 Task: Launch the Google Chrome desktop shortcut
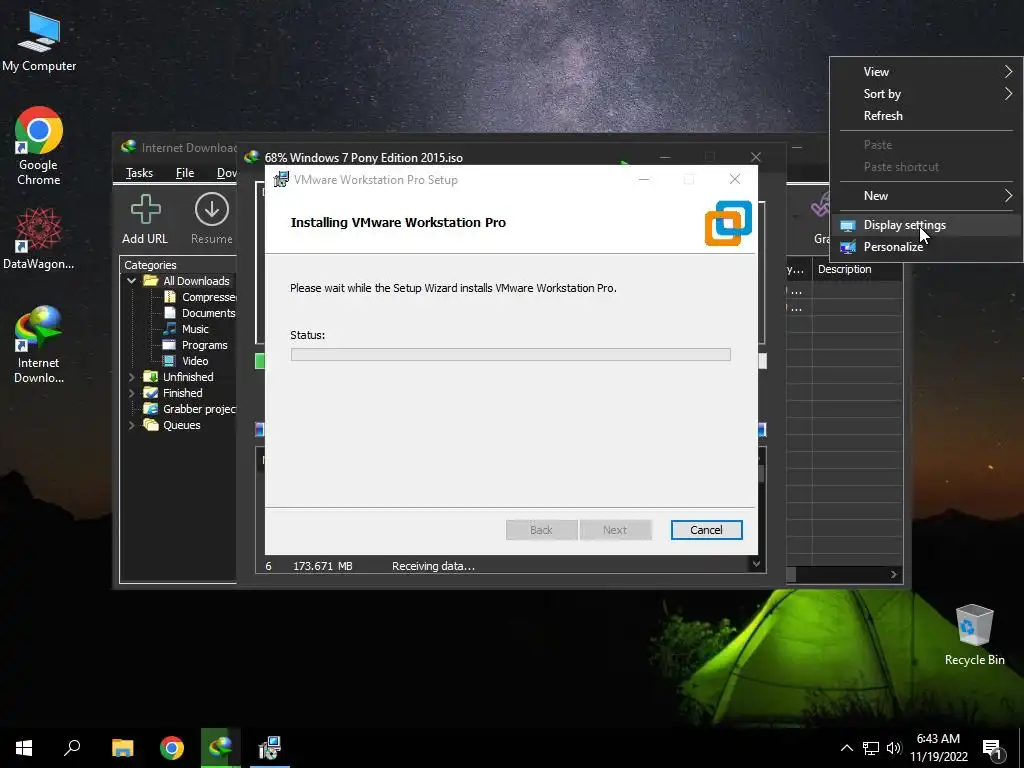coord(39,145)
